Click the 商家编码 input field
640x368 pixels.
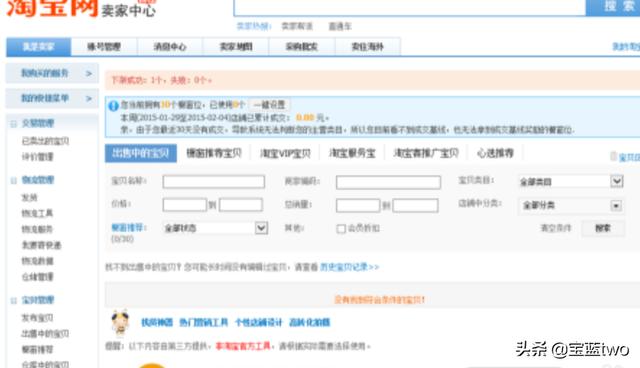click(x=388, y=182)
